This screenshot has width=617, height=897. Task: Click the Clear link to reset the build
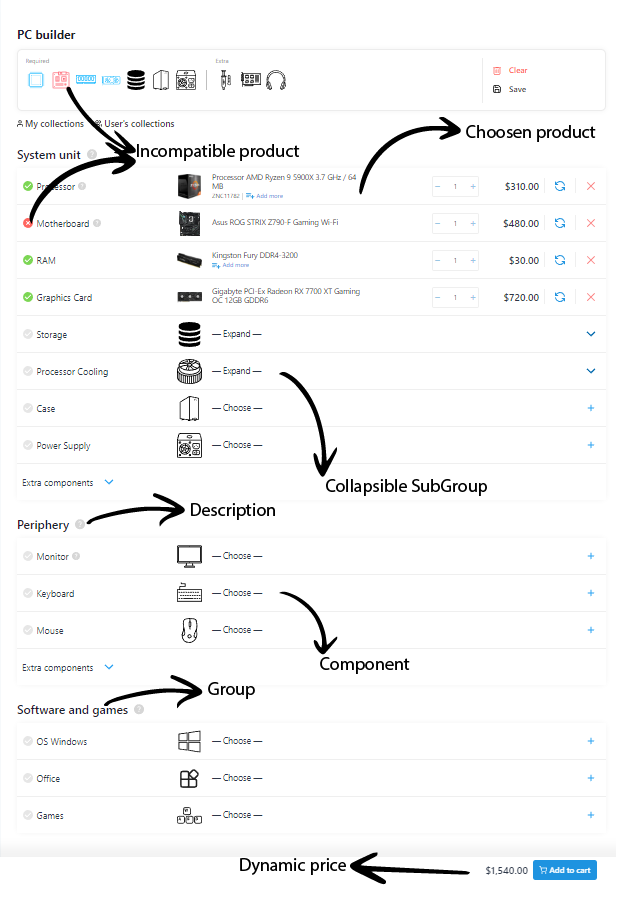pos(519,70)
